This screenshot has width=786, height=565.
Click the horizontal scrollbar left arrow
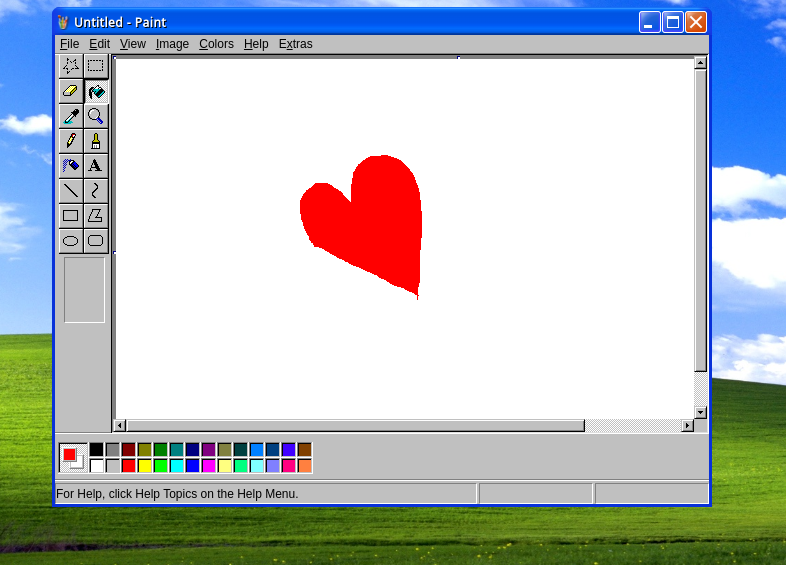pos(119,426)
